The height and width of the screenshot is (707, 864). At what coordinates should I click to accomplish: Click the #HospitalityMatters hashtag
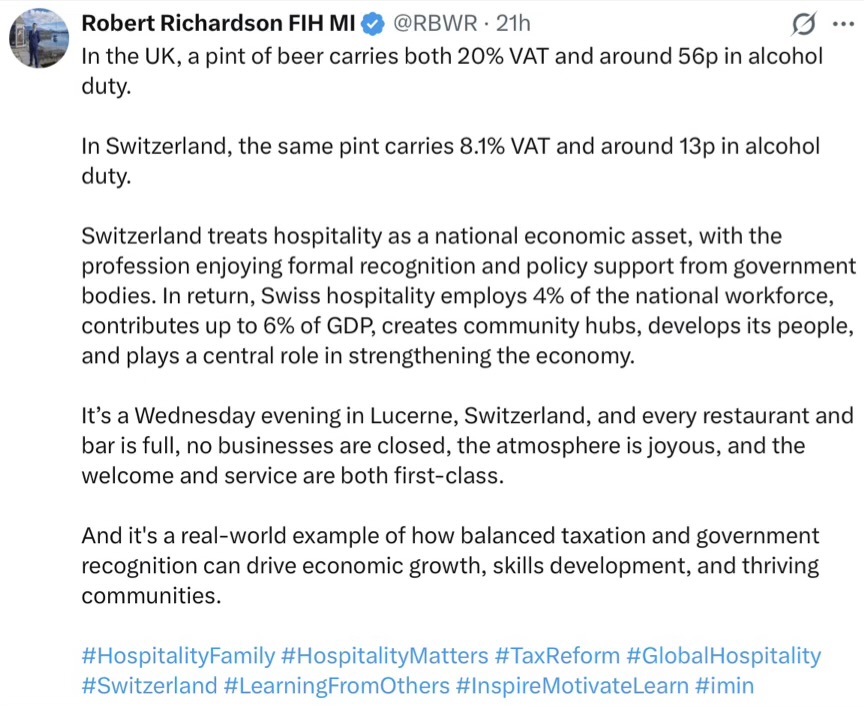pyautogui.click(x=385, y=656)
